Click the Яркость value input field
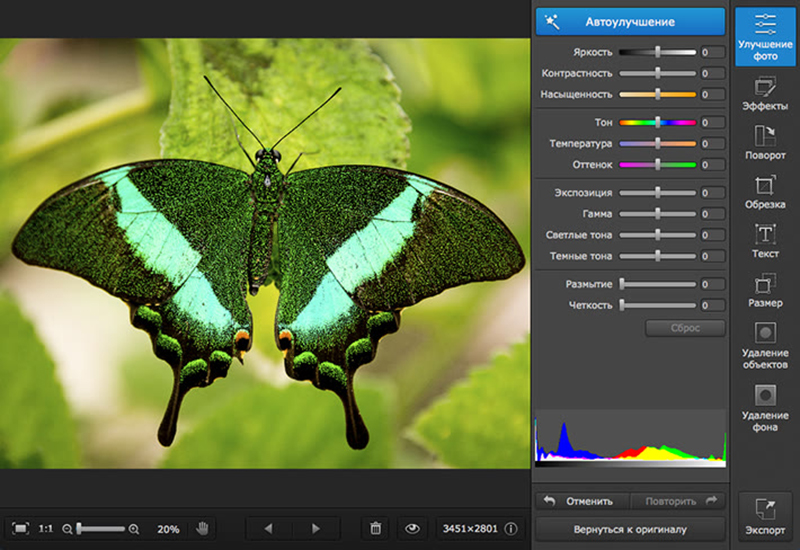Screen dimensions: 800x550 [x=712, y=52]
